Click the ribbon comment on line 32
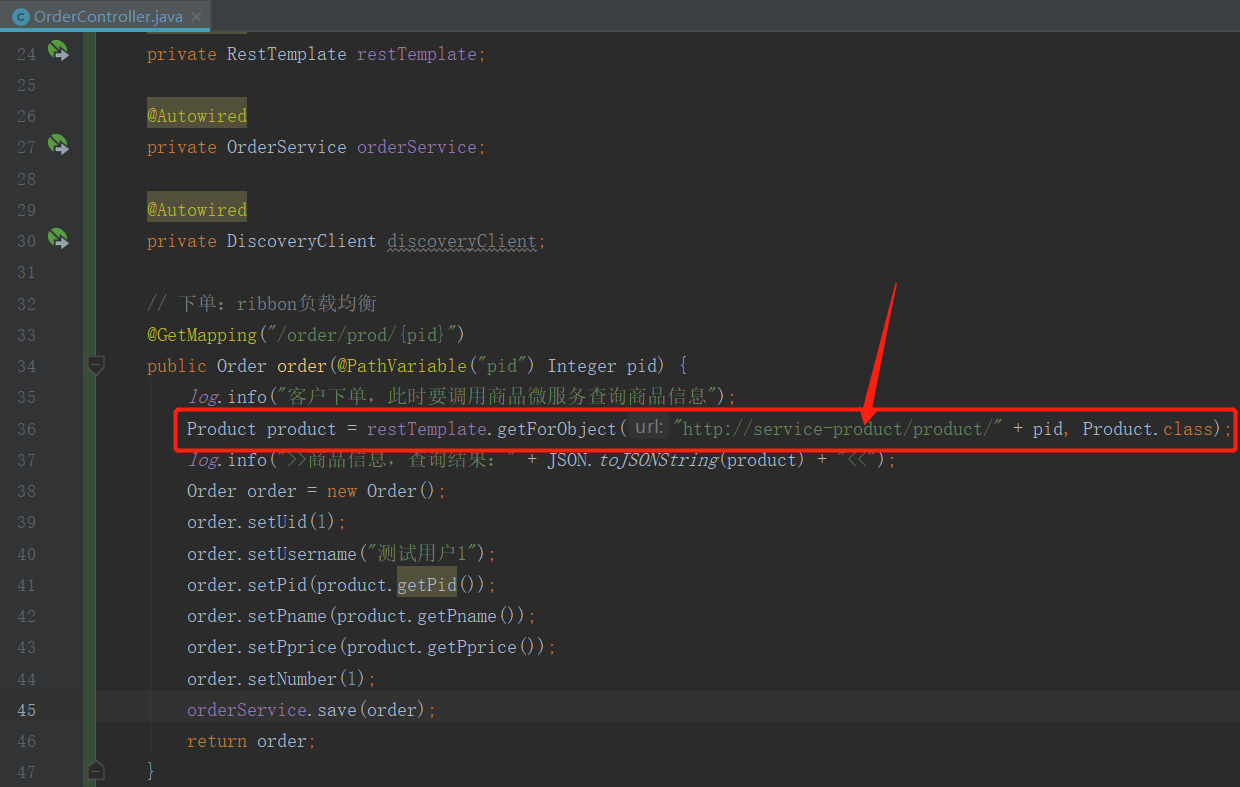 pos(262,303)
